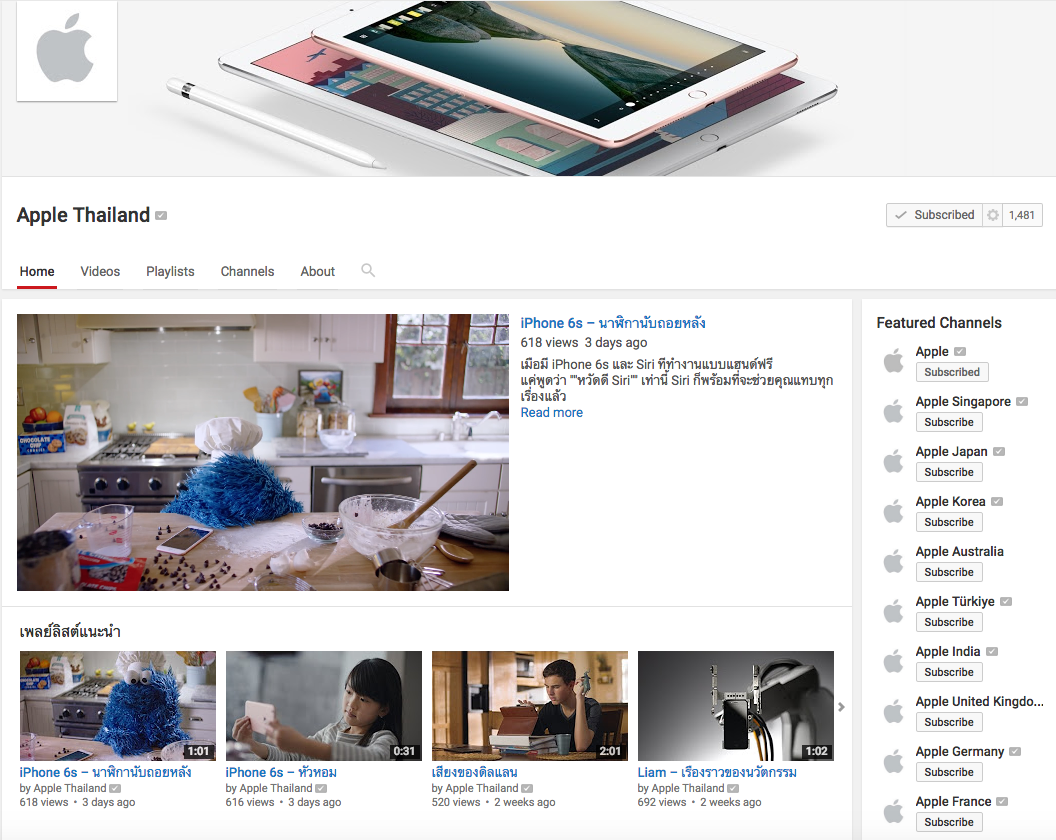Open the featured iPhone 6s video title link
Viewport: 1056px width, 840px height.
(x=613, y=323)
